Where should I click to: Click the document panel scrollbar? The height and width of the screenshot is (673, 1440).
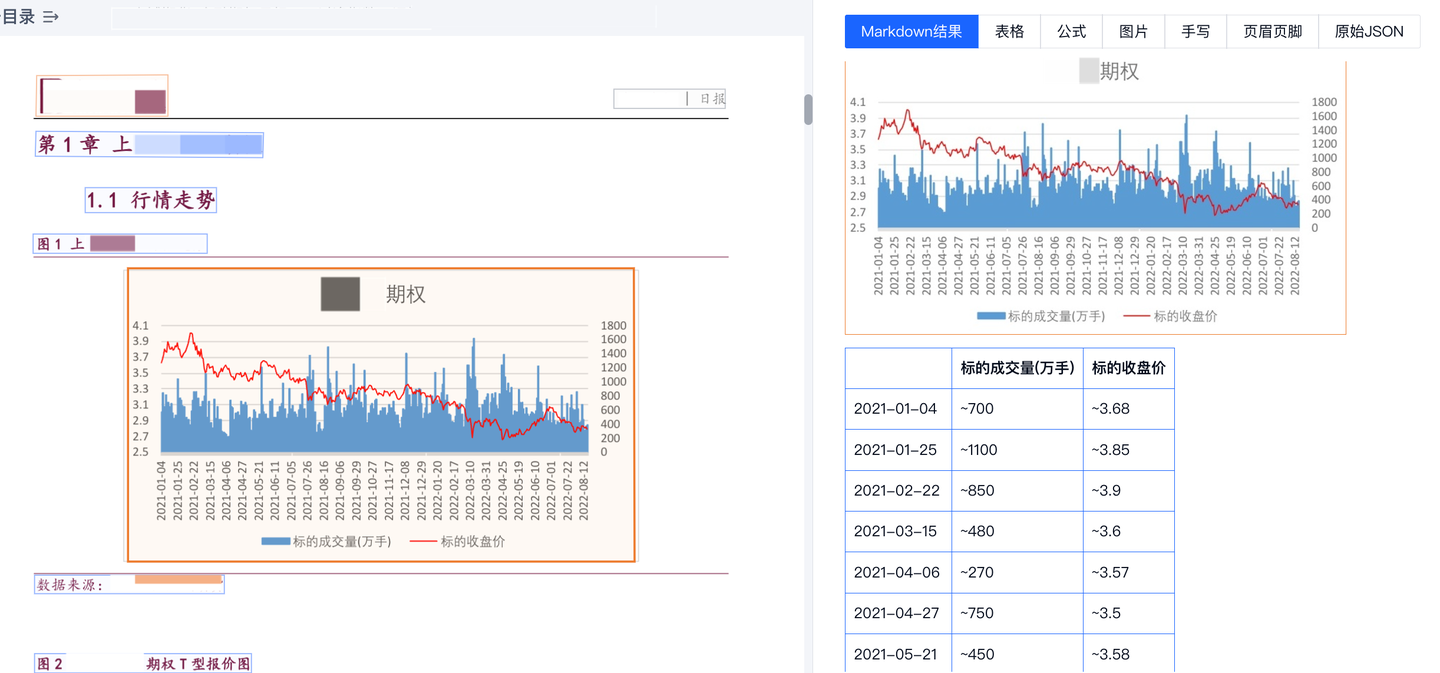click(807, 110)
